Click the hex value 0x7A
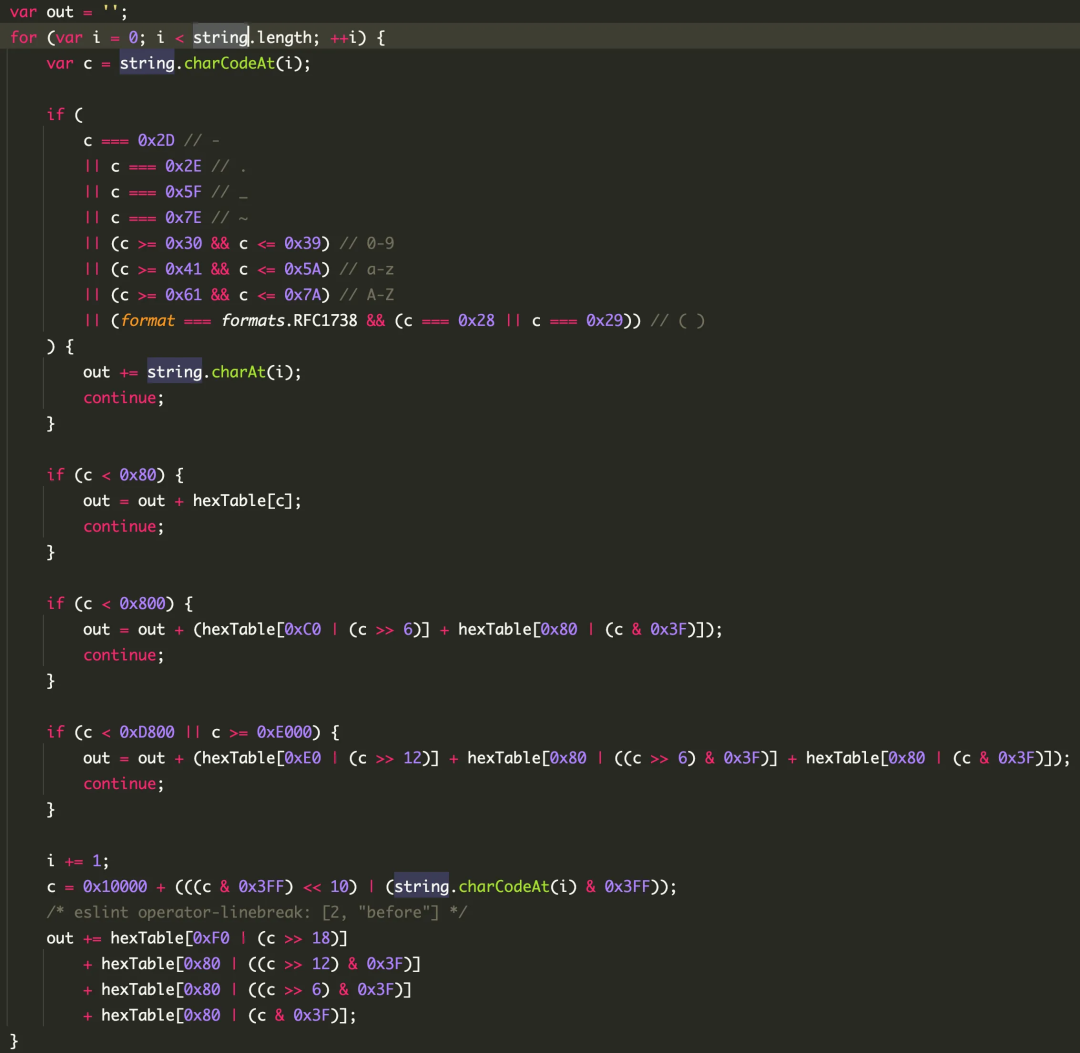This screenshot has width=1080, height=1053. 302,295
